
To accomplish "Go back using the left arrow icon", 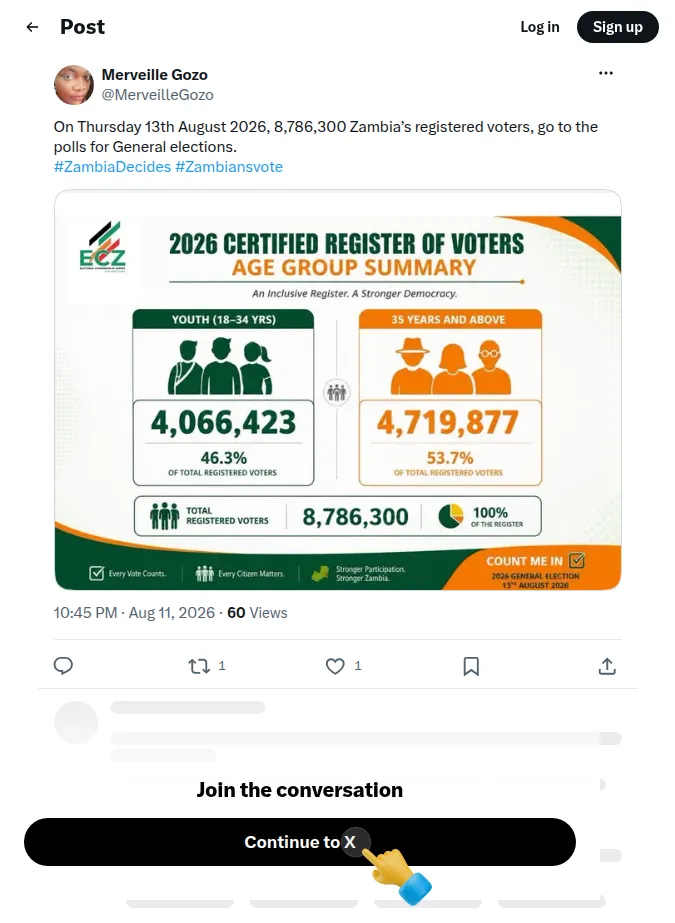I will pos(32,27).
